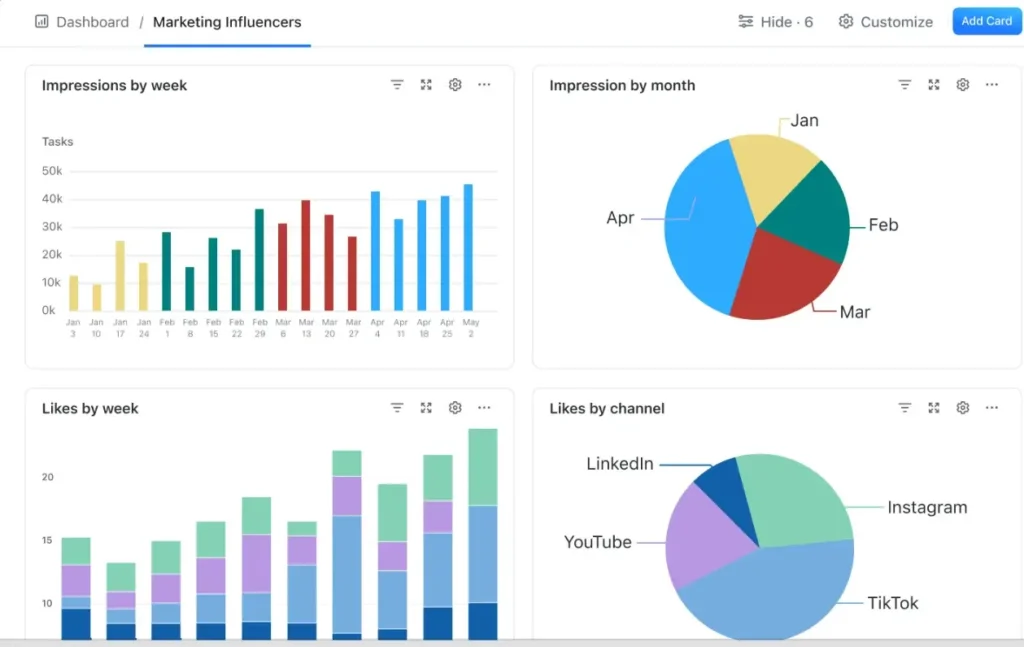Open more options on Likes by channel

[x=992, y=408]
